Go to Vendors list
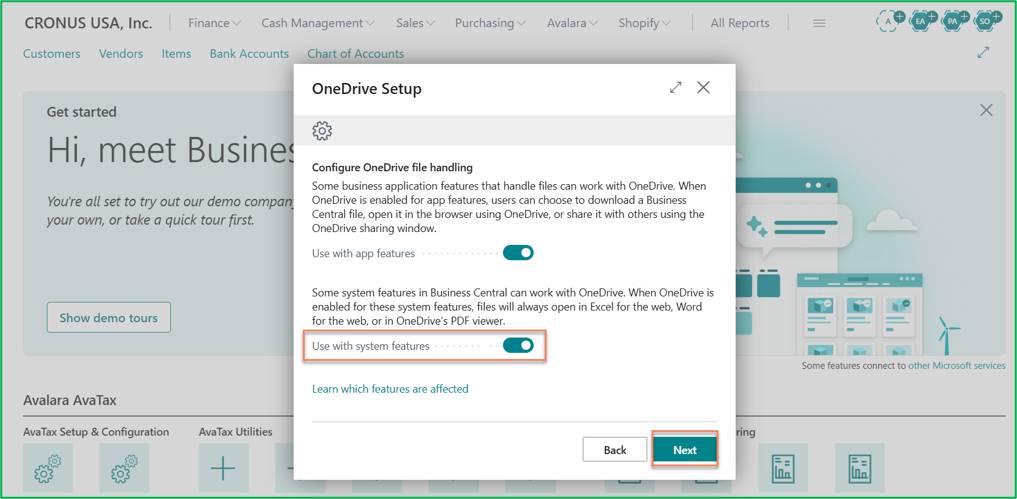The image size is (1017, 499). [x=121, y=54]
